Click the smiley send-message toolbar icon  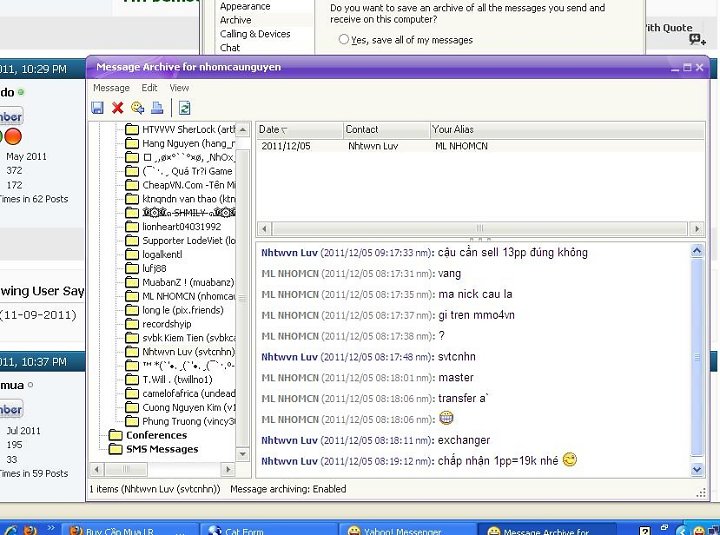pos(137,108)
